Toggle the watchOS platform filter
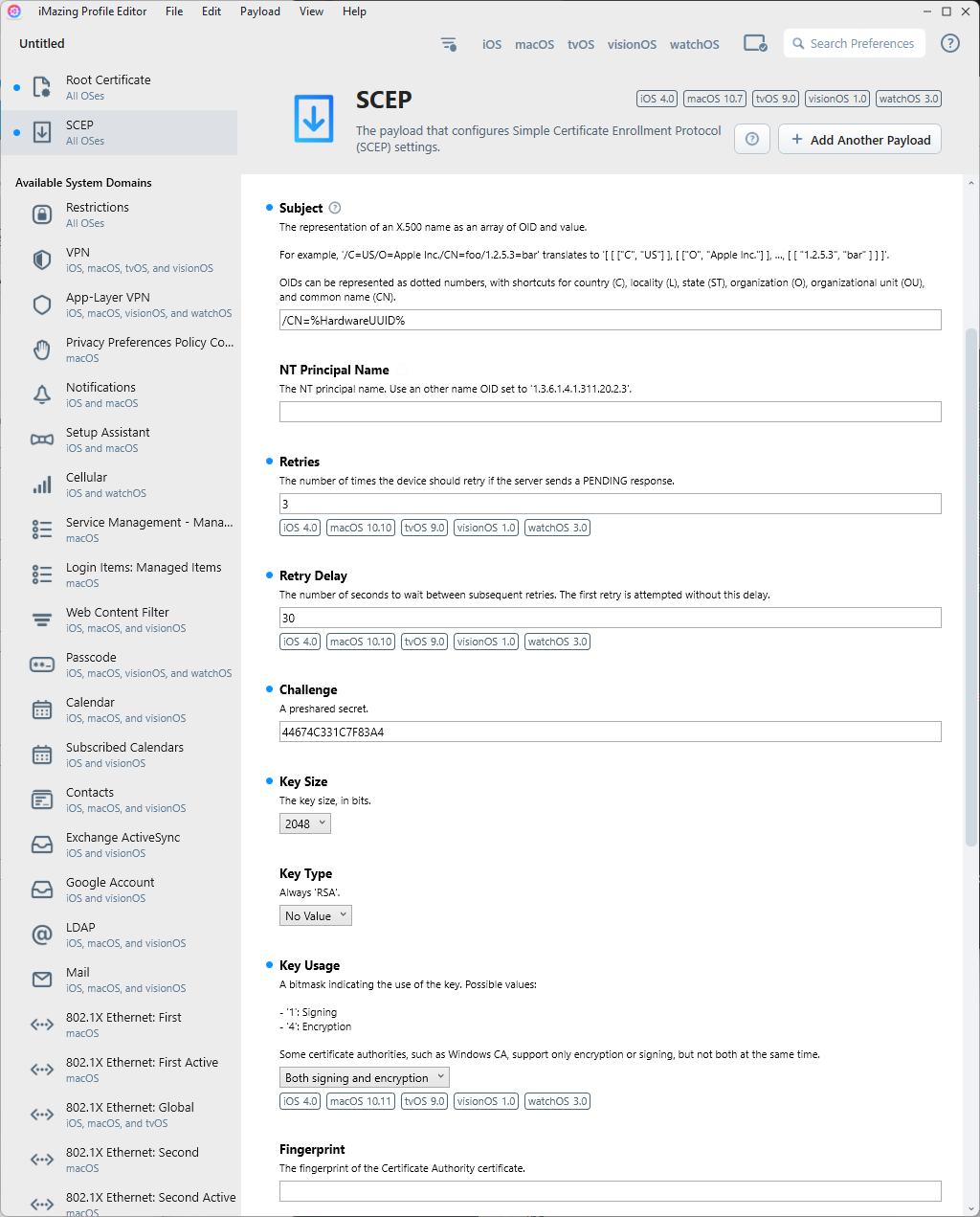The height and width of the screenshot is (1217, 980). coord(695,44)
